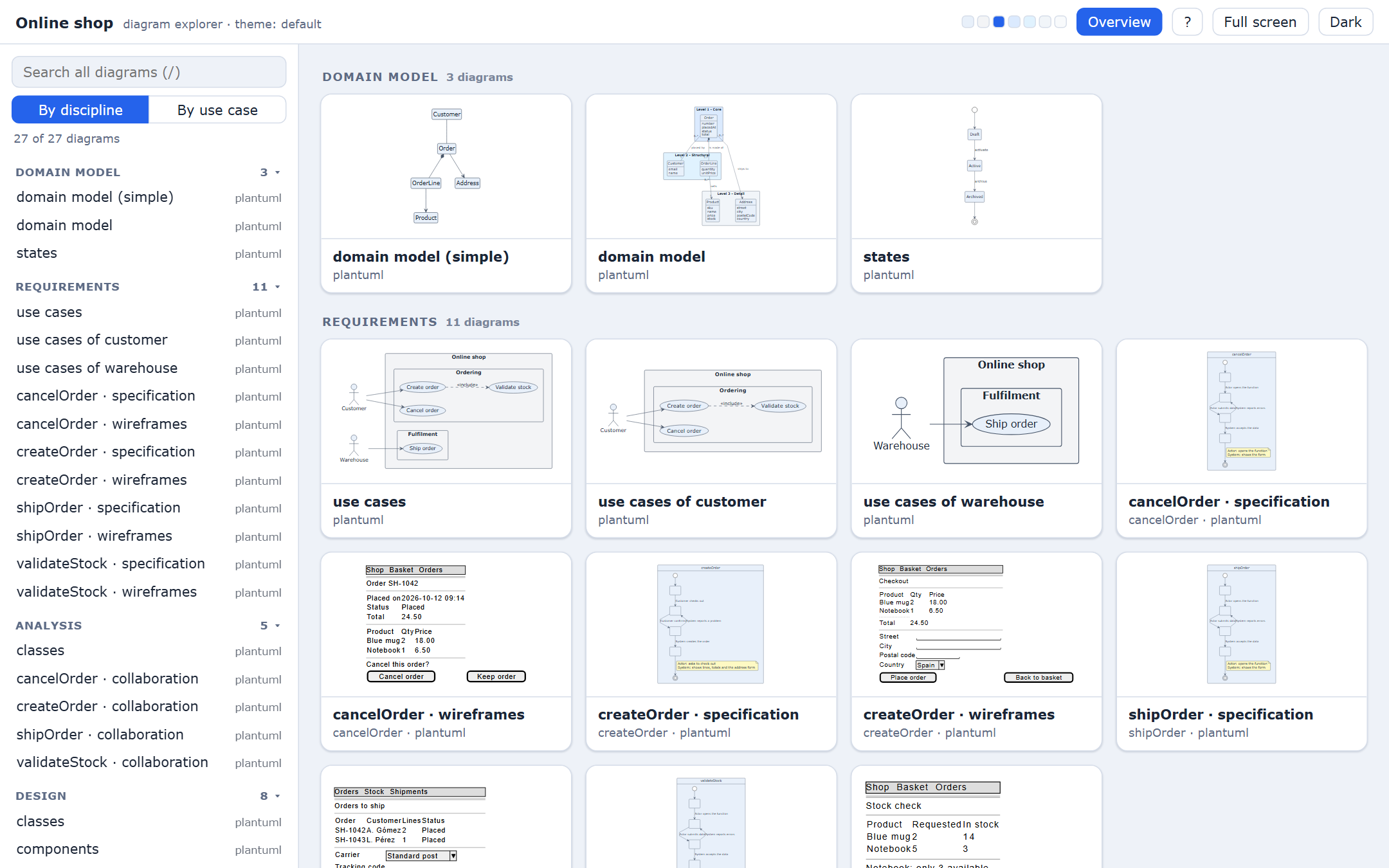Collapse the DOMAIN MODEL sidebar section
Screen dimensions: 1389x868
pos(149,172)
